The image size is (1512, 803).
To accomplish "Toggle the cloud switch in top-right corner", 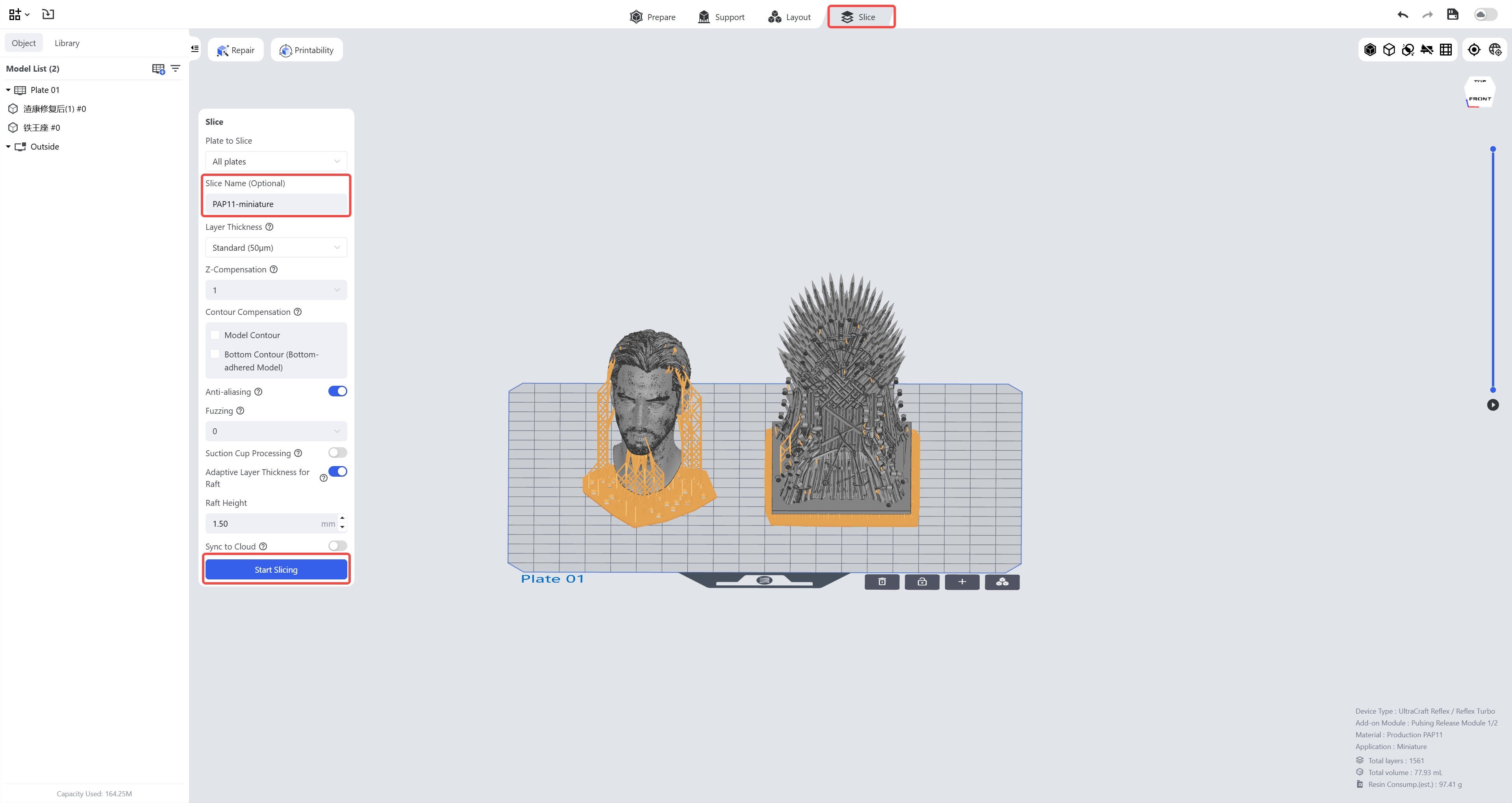I will click(1485, 15).
